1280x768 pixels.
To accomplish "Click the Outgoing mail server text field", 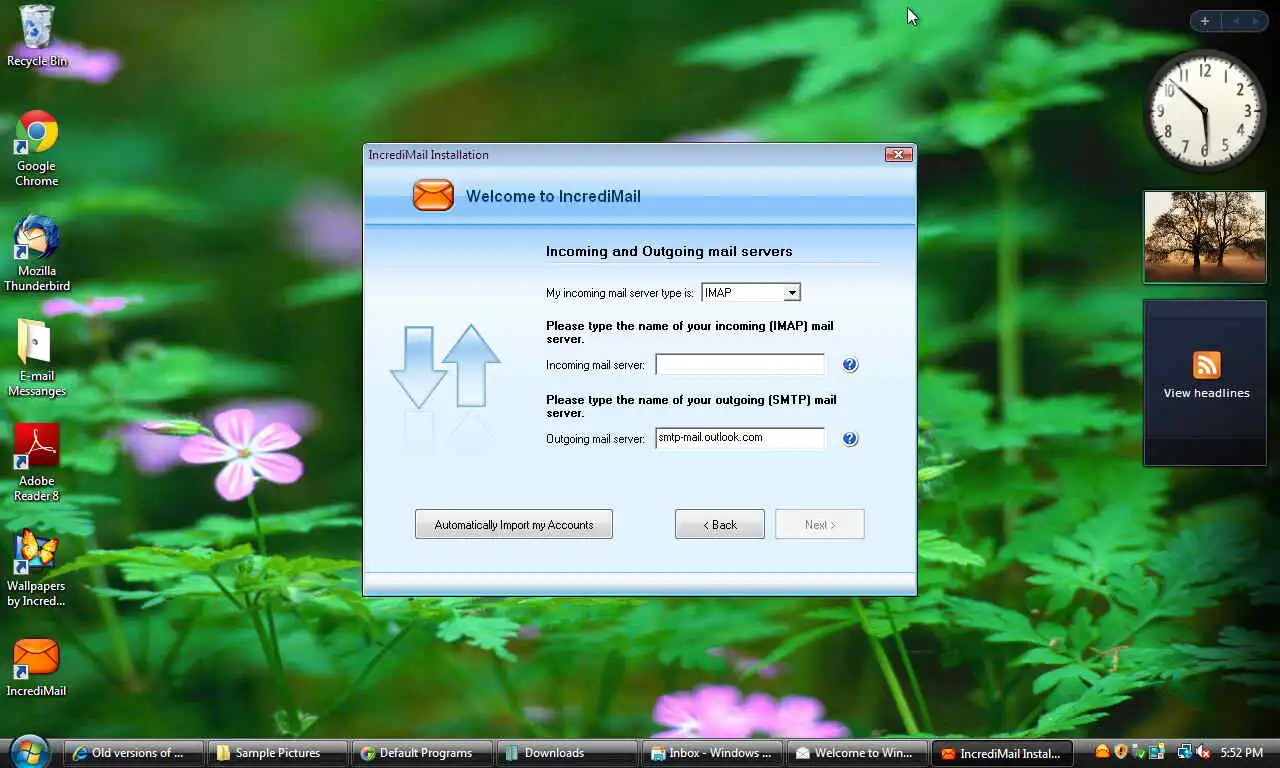I will pyautogui.click(x=740, y=438).
